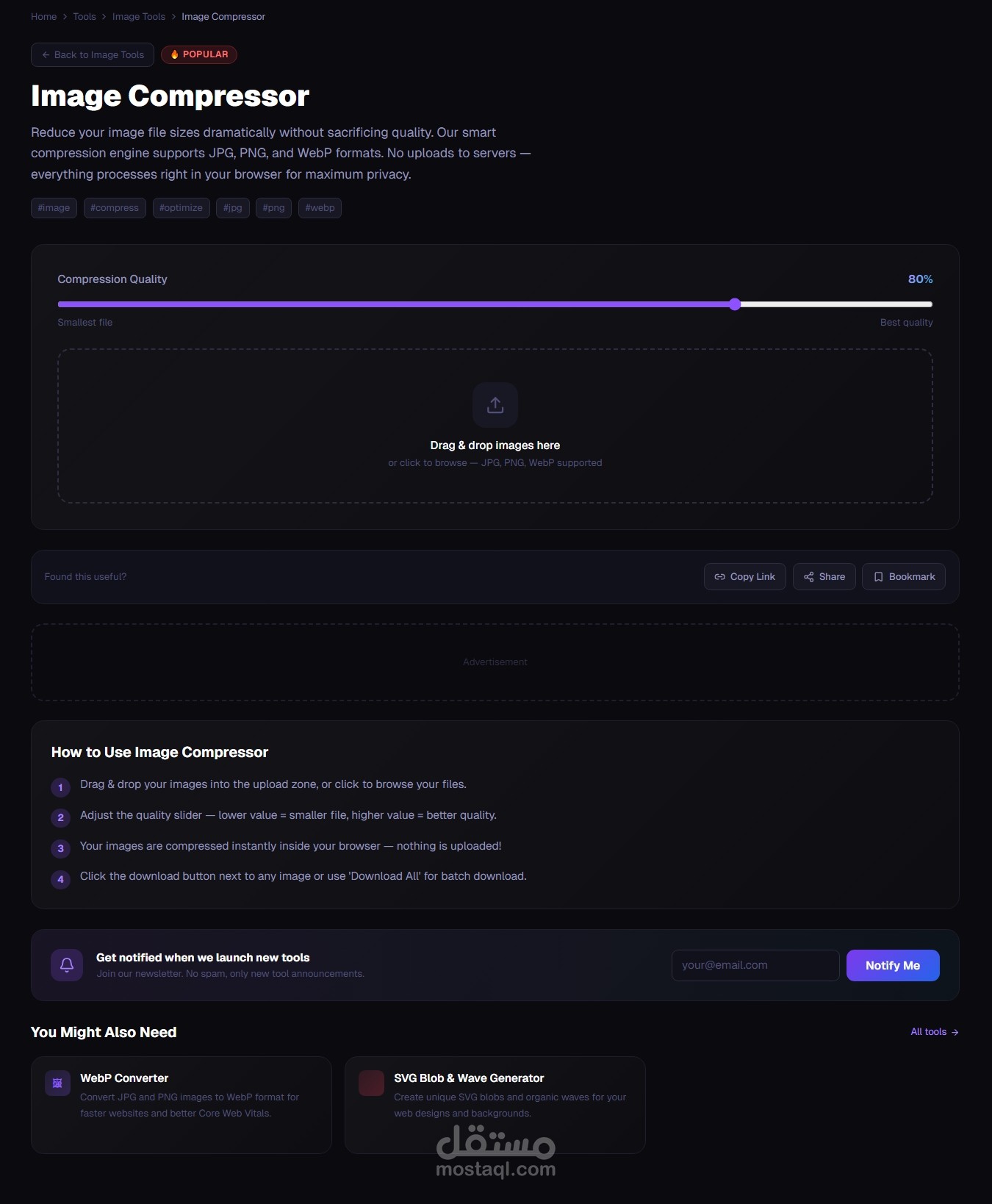Viewport: 992px width, 1204px height.
Task: Click the Copy Link button
Action: [x=744, y=577]
